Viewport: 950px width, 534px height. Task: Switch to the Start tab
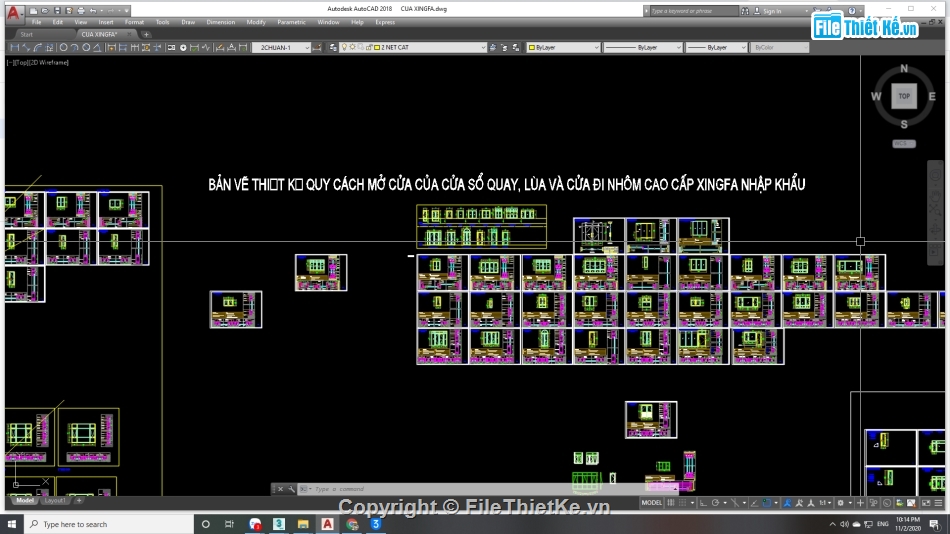pyautogui.click(x=26, y=35)
